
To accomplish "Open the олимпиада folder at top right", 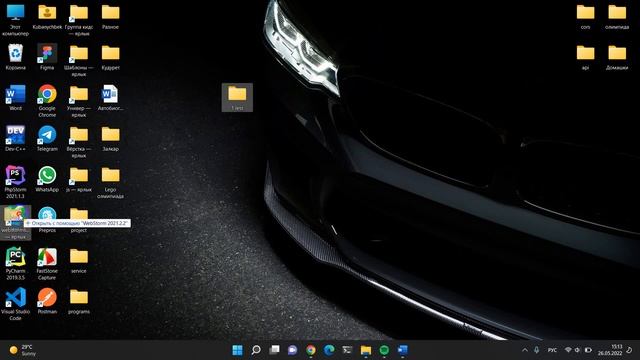I will coord(617,17).
